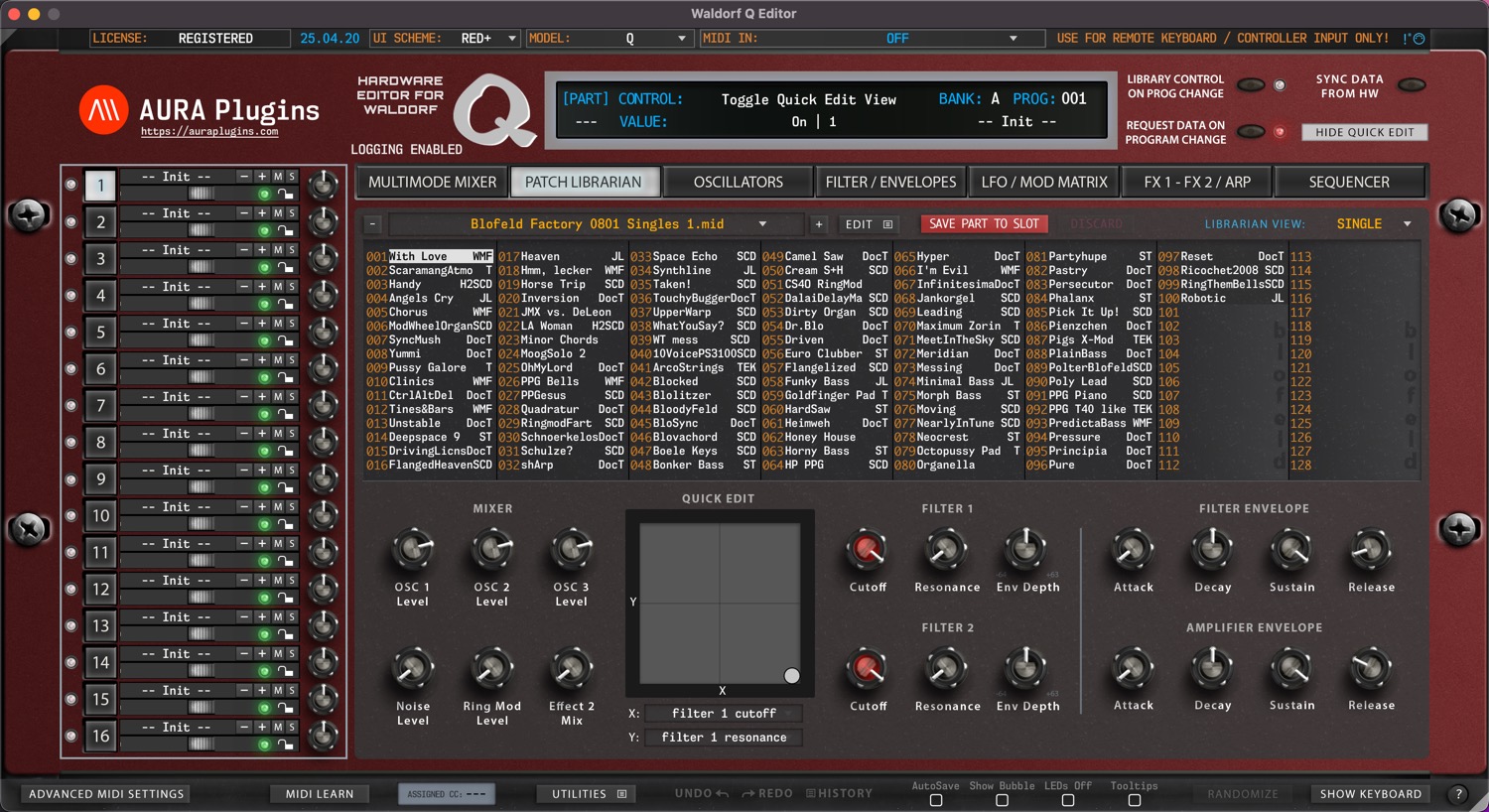Open the Utilities menu
The width and height of the screenshot is (1489, 812).
point(588,794)
